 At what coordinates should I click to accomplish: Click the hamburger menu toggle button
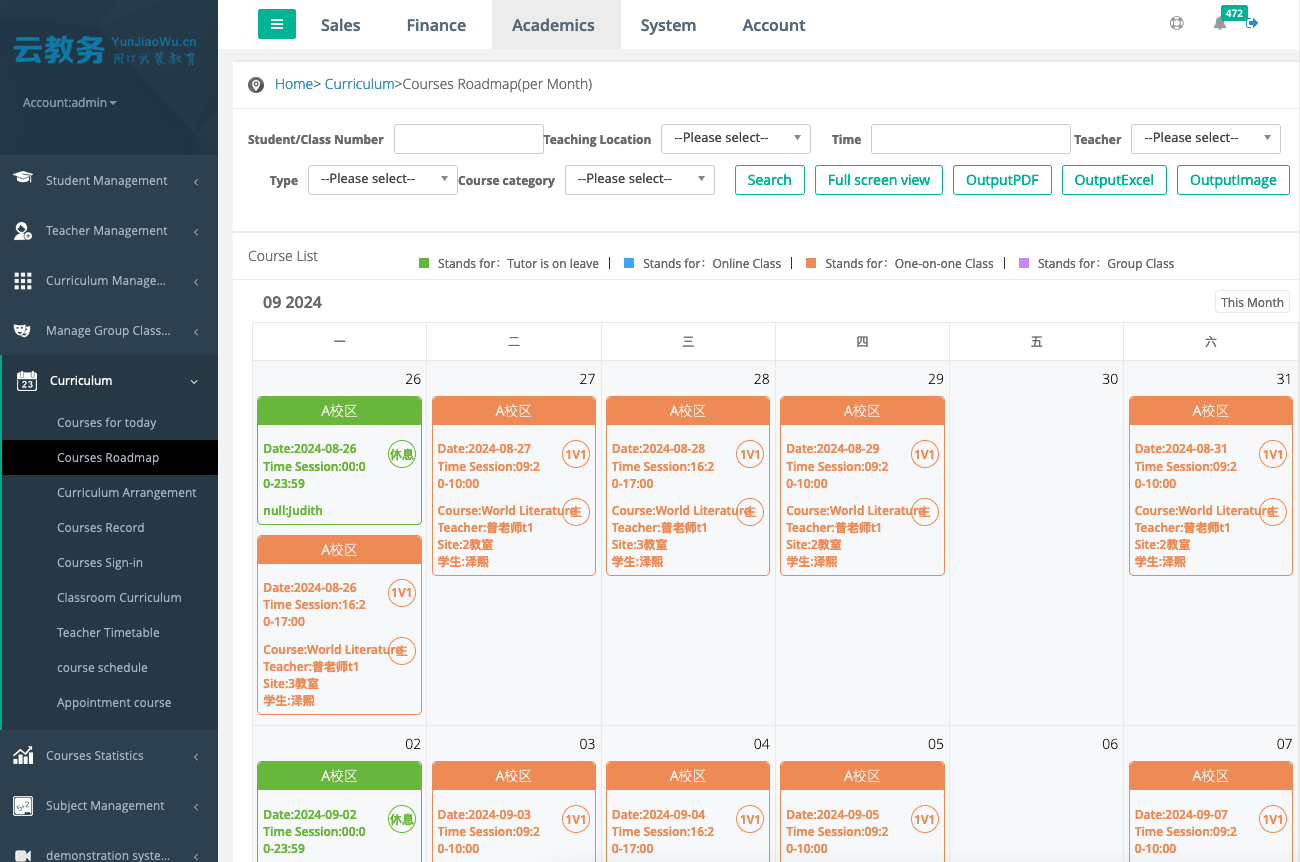click(277, 24)
